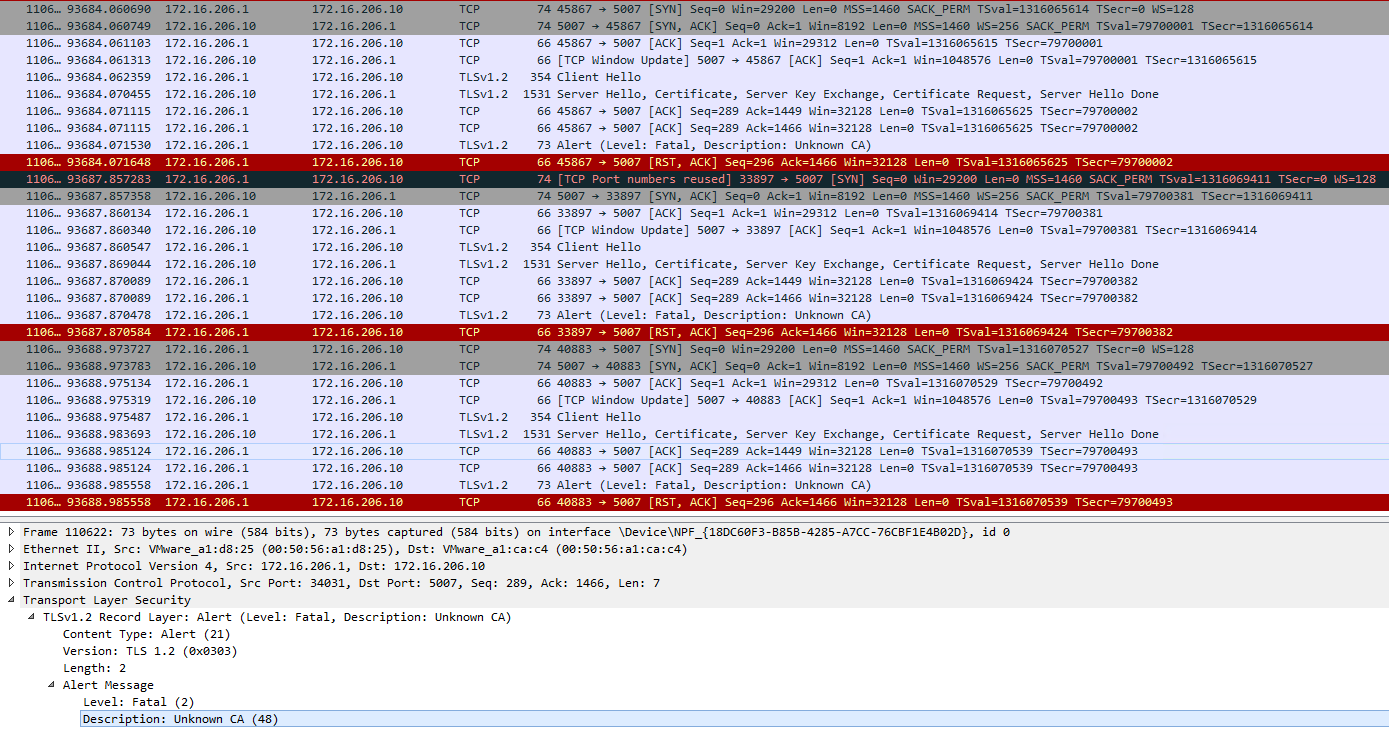Select the SYN packet at time 93688.973727
Screen dimensions: 1389x742
click(x=694, y=349)
